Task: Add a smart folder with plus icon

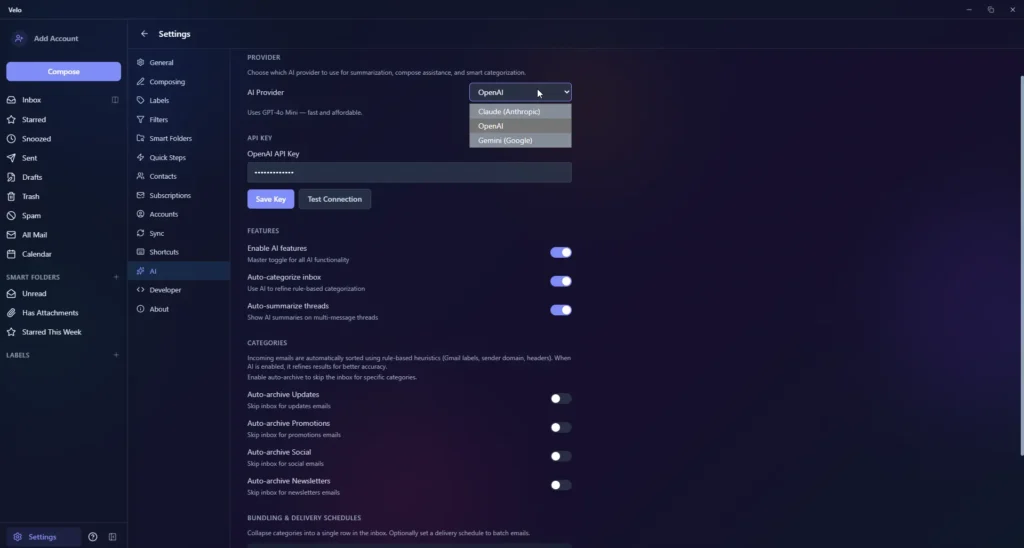Action: pos(116,277)
